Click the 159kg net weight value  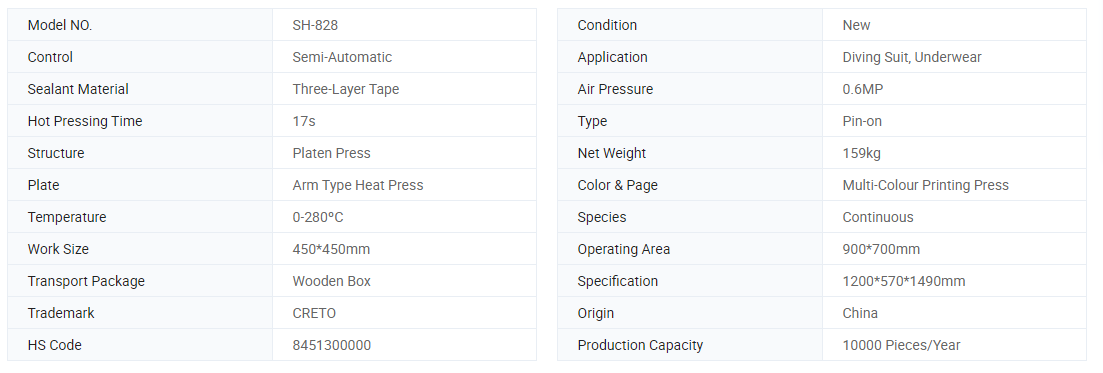pos(861,153)
